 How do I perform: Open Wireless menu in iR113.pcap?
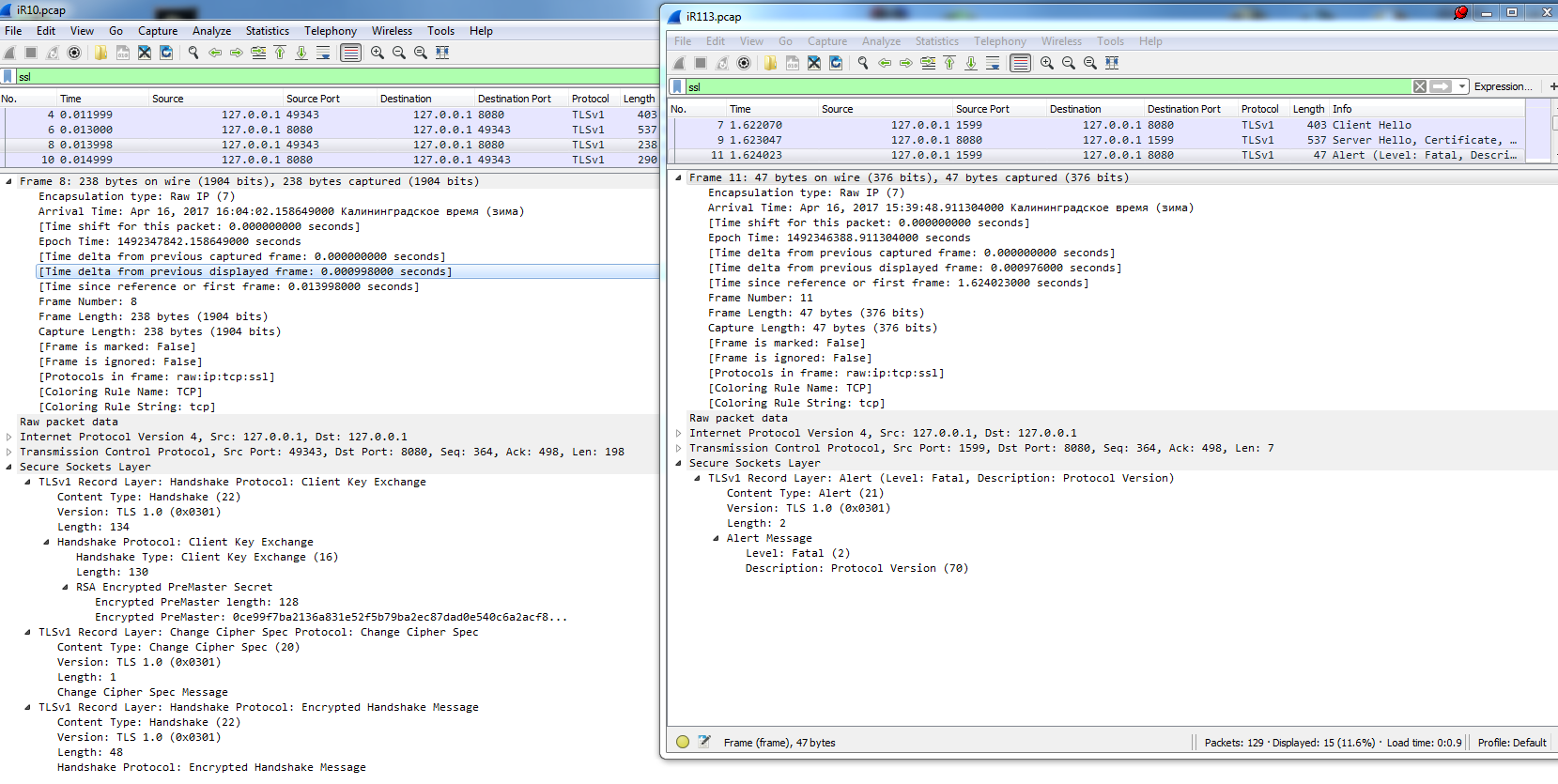(x=1061, y=41)
